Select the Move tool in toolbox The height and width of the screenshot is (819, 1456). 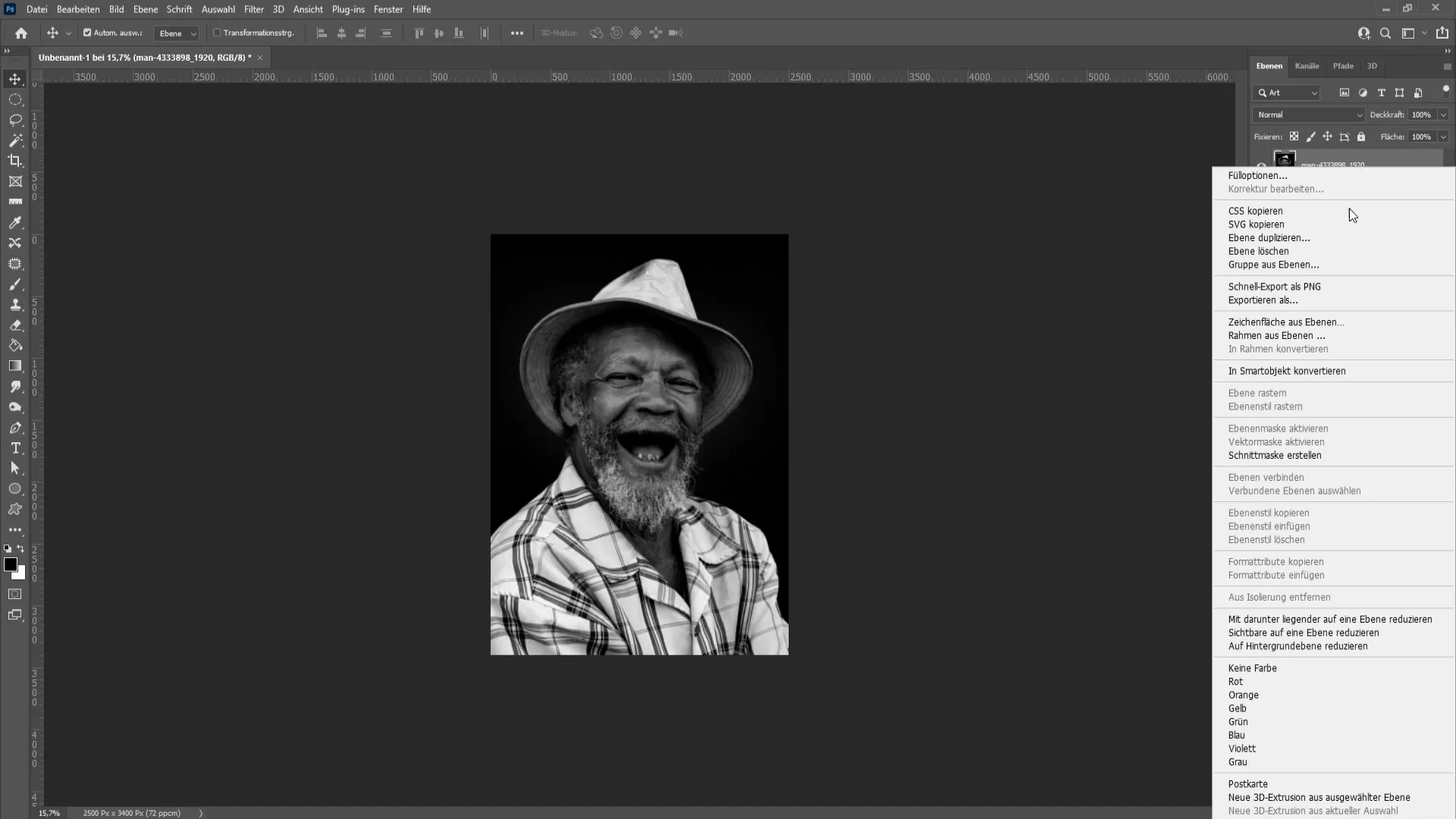tap(15, 79)
